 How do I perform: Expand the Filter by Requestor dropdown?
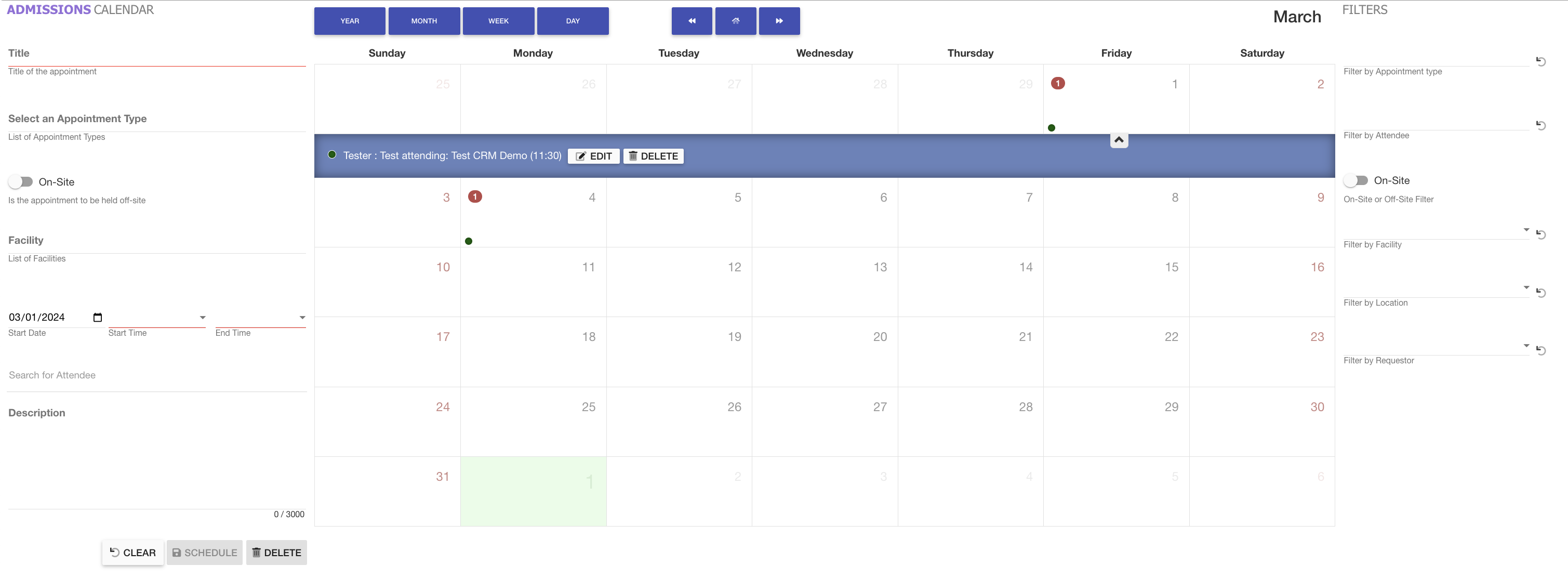click(x=1525, y=346)
